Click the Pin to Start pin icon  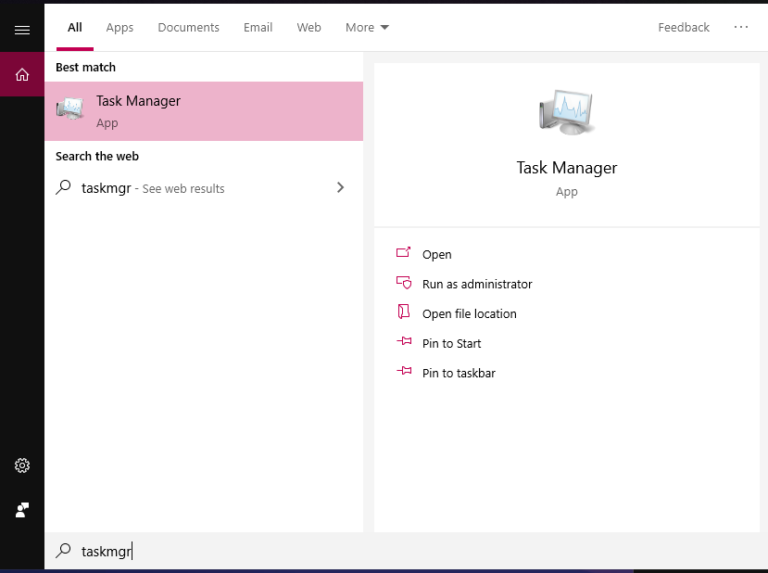pyautogui.click(x=404, y=343)
